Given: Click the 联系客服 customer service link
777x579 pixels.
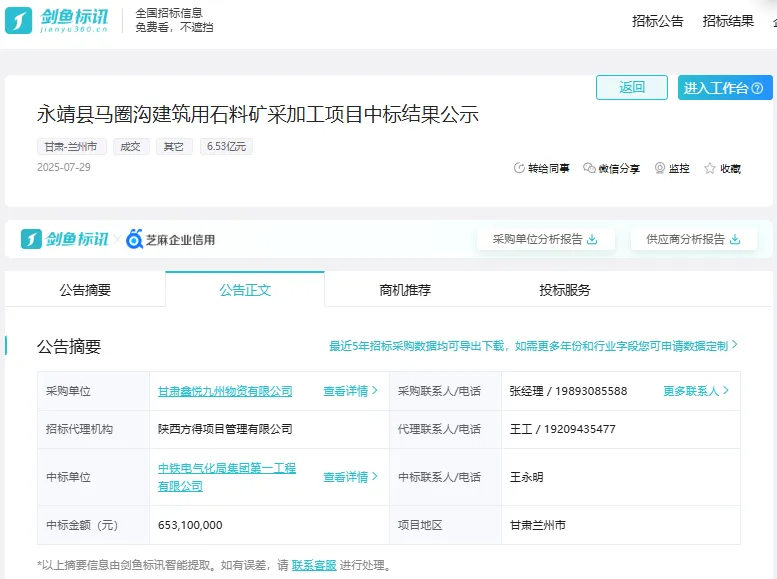Looking at the screenshot, I should (314, 566).
